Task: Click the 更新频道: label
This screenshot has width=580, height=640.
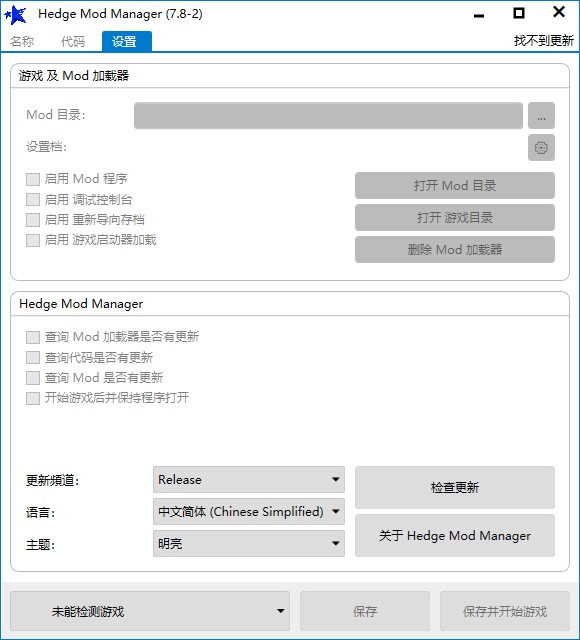Action: click(x=52, y=481)
